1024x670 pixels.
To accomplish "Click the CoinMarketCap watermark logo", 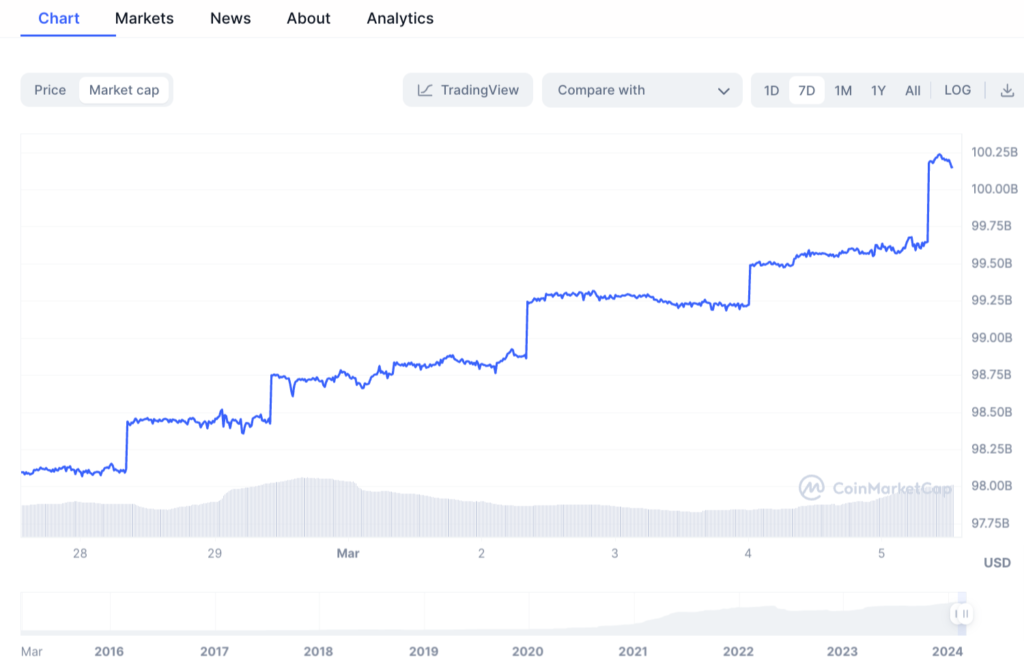I will tap(812, 488).
